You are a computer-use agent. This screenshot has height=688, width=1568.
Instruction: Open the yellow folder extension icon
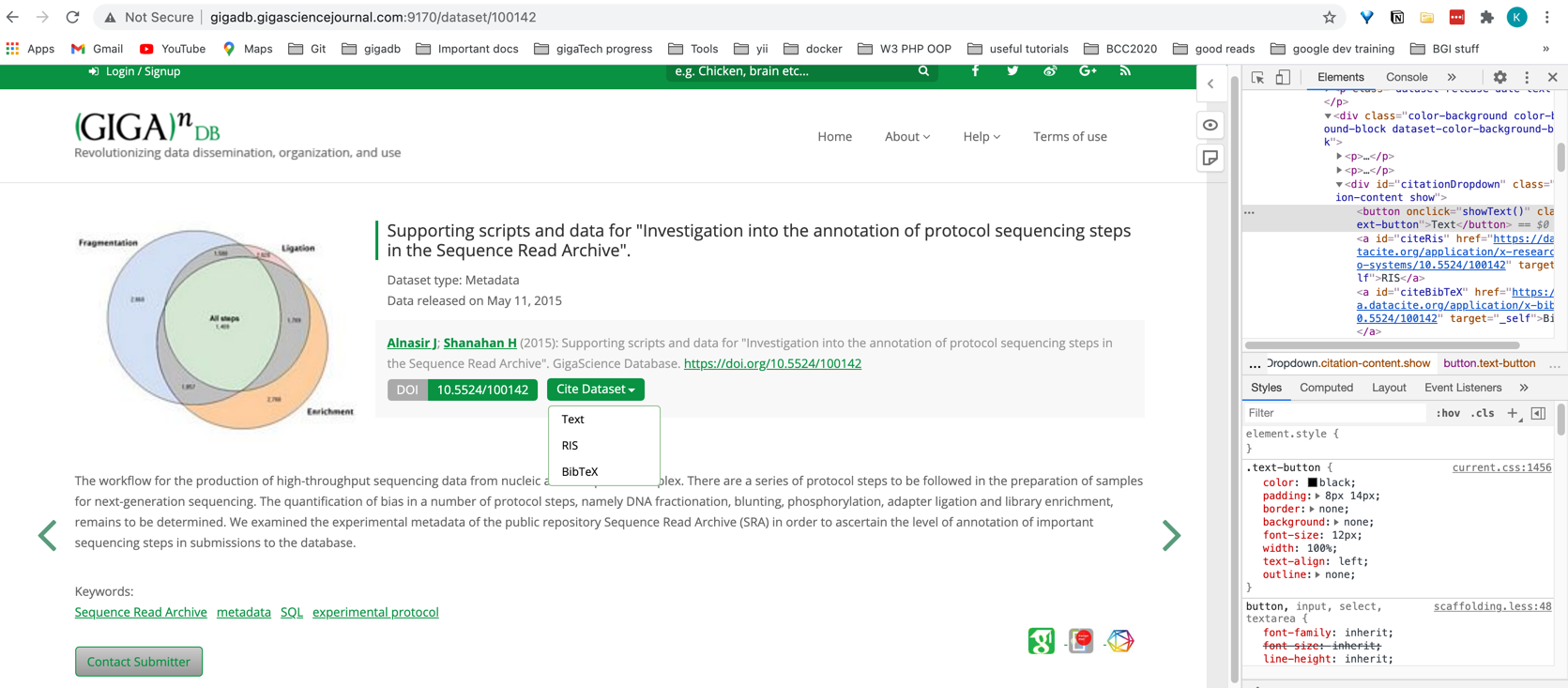[1426, 17]
